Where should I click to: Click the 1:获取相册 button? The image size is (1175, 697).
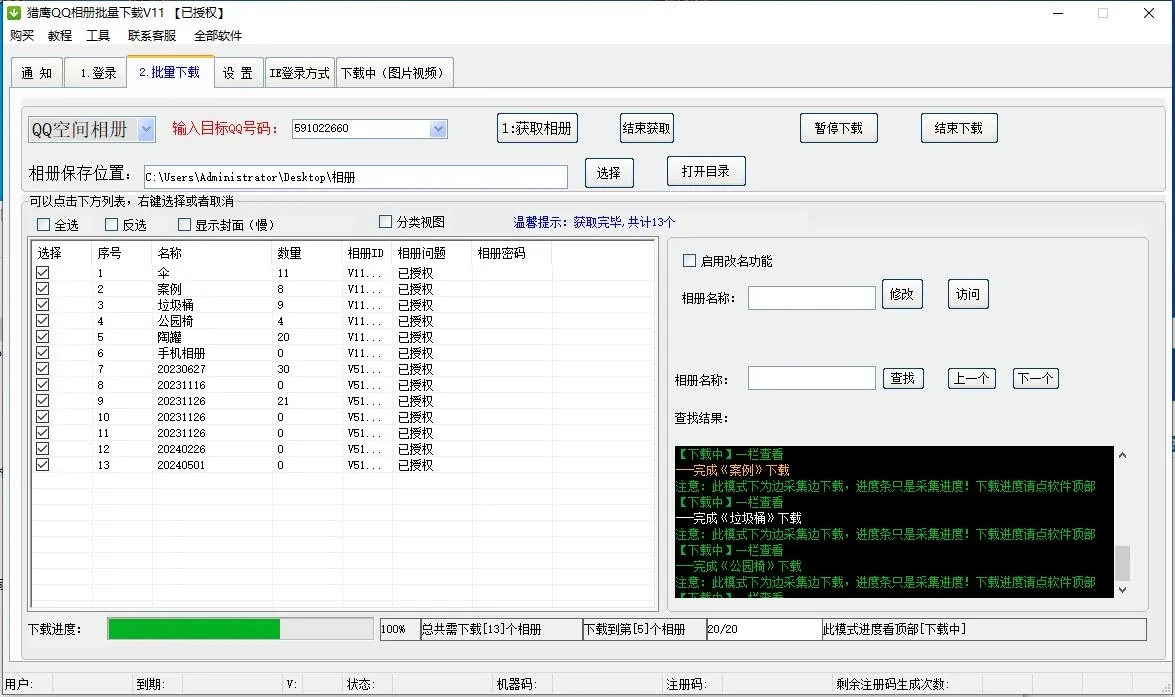tap(537, 128)
